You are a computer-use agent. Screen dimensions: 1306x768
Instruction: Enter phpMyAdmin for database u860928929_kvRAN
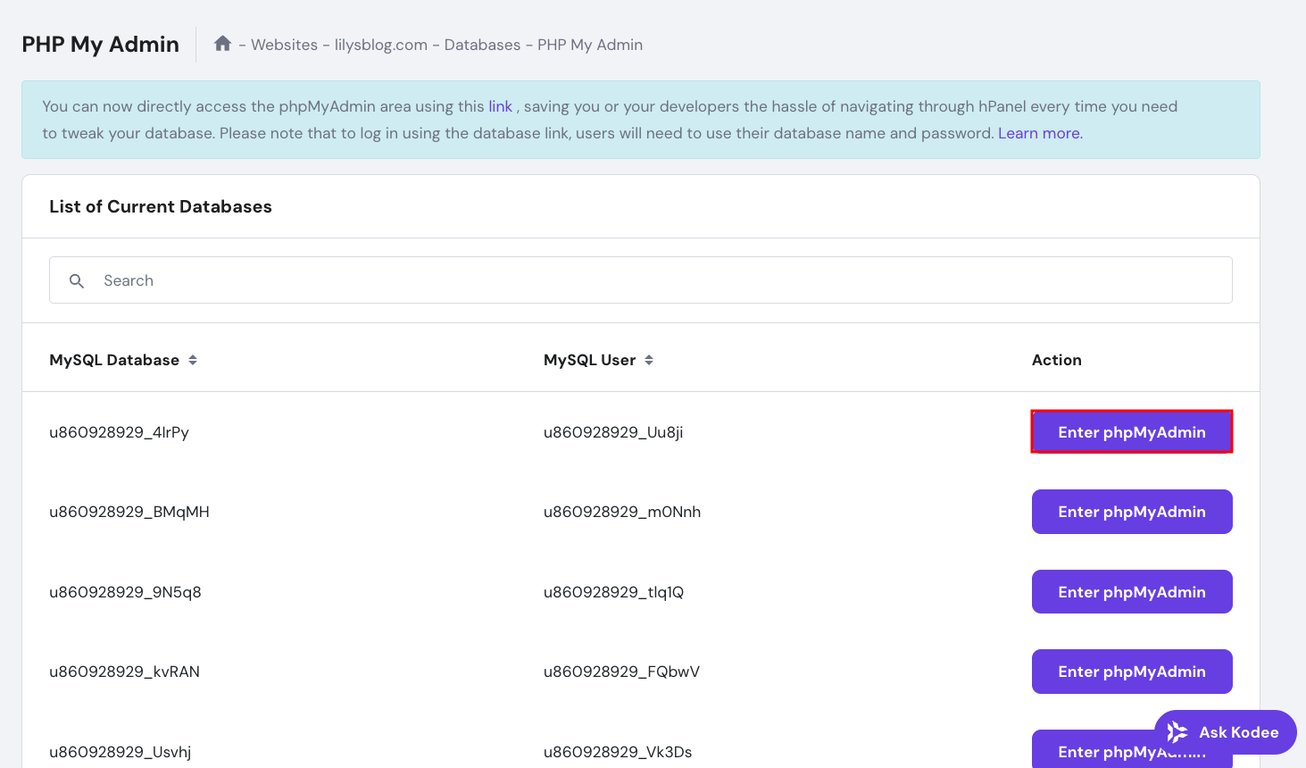[1131, 671]
